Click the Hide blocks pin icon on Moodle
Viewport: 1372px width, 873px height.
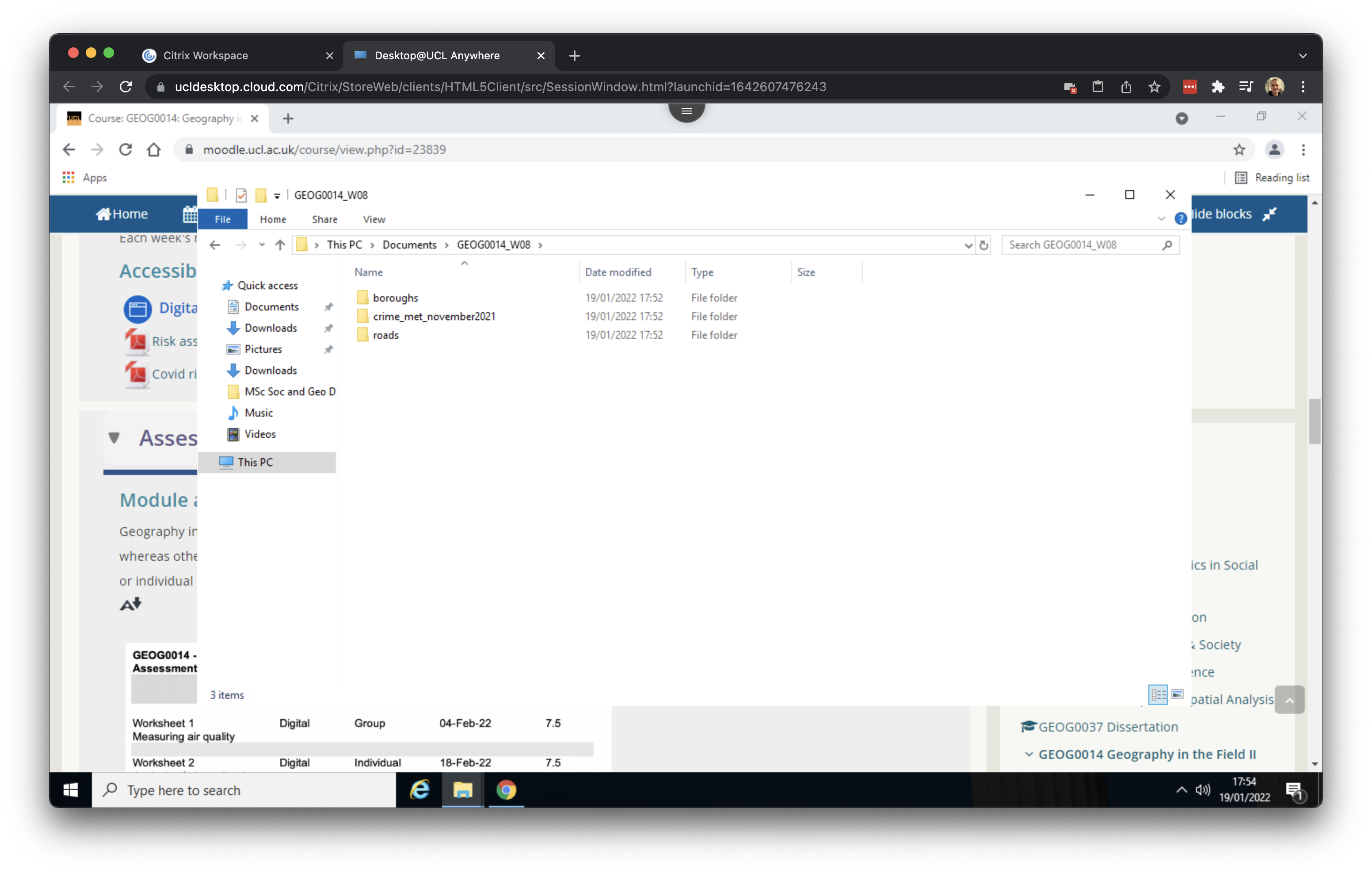1269,215
